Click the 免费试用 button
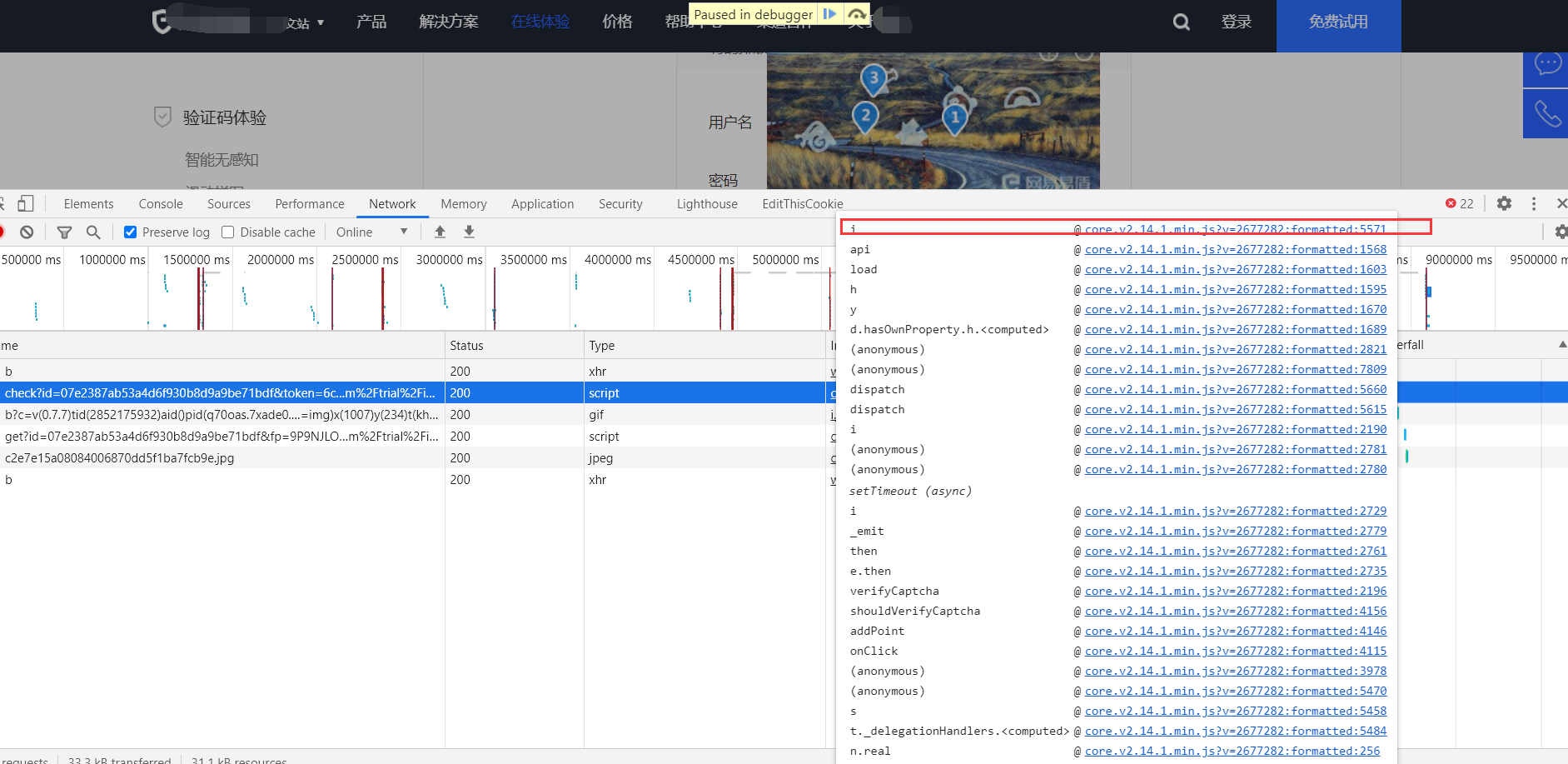Viewport: 1568px width, 764px height. (1338, 22)
